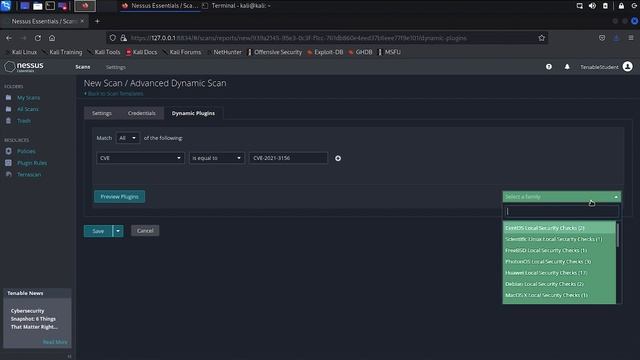
Task: Close the Nessus Essentials browser tab
Action: tap(82, 21)
